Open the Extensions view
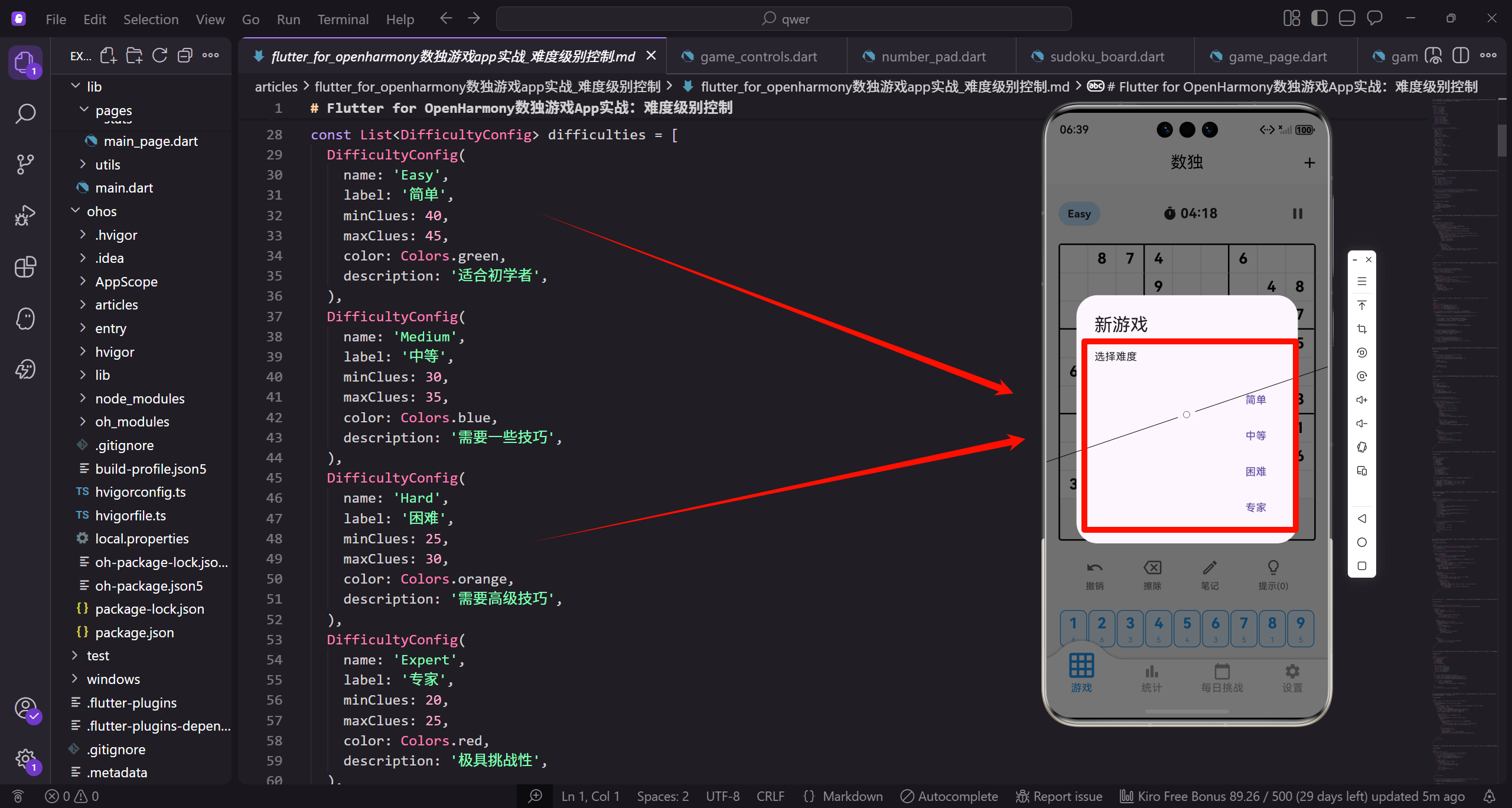The height and width of the screenshot is (808, 1512). 25,267
